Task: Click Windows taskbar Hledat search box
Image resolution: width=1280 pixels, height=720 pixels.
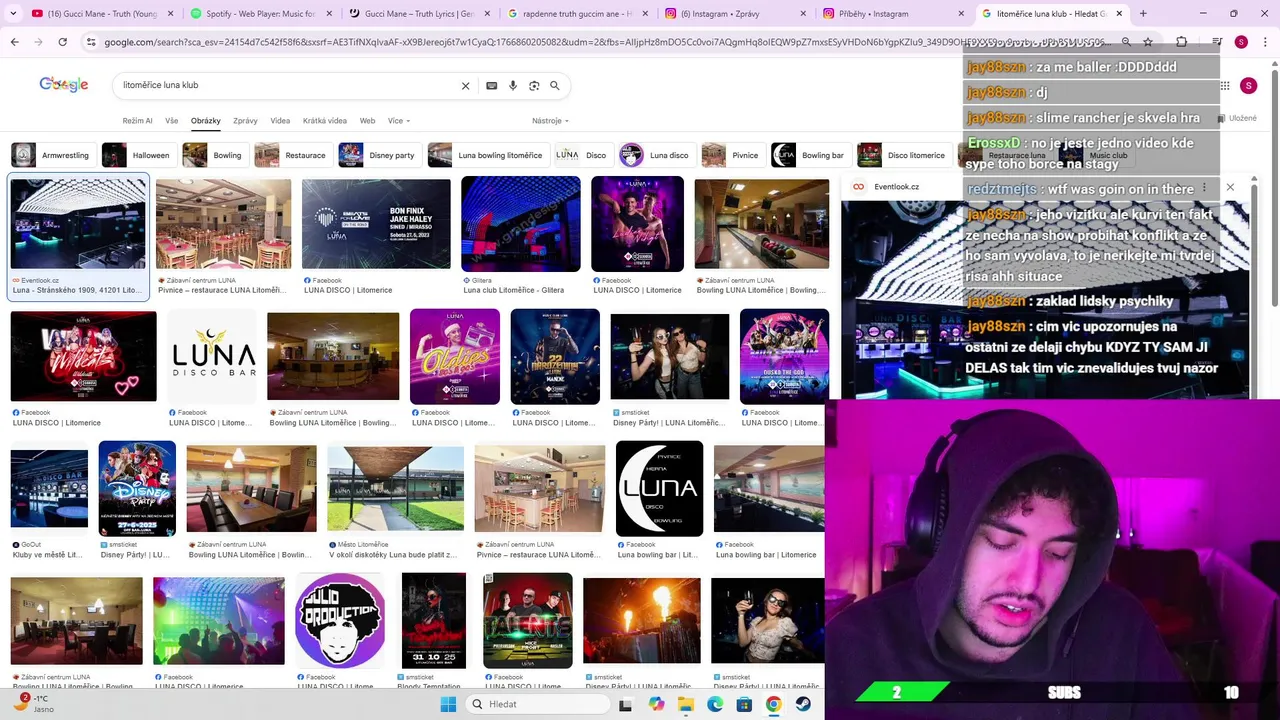Action: pos(536,704)
